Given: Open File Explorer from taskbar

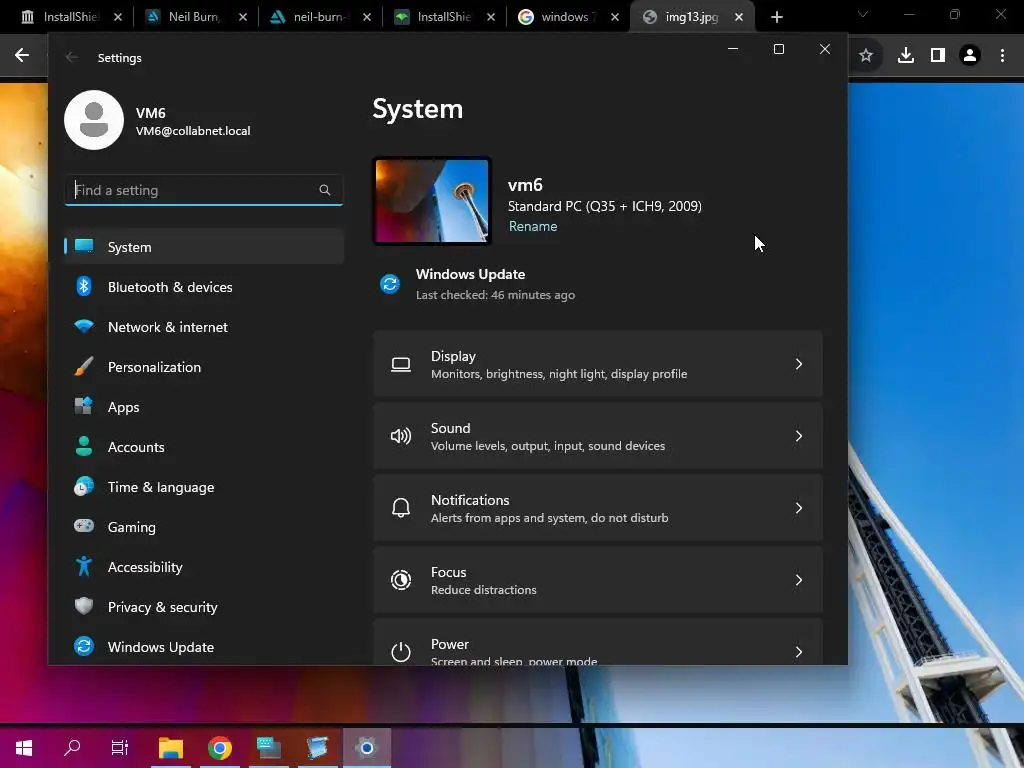Looking at the screenshot, I should point(170,748).
